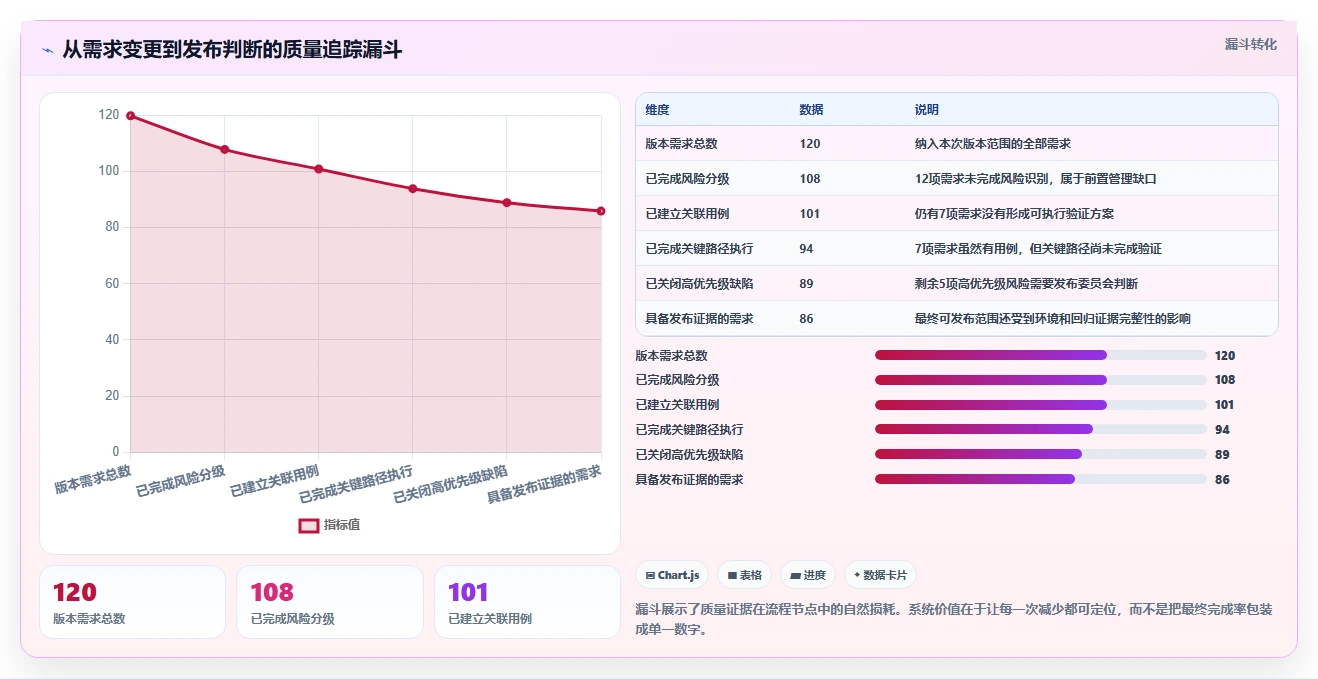This screenshot has height=679, width=1318.
Task: Click table cell 纳入本次版本范围的全部需求
Action: point(992,144)
